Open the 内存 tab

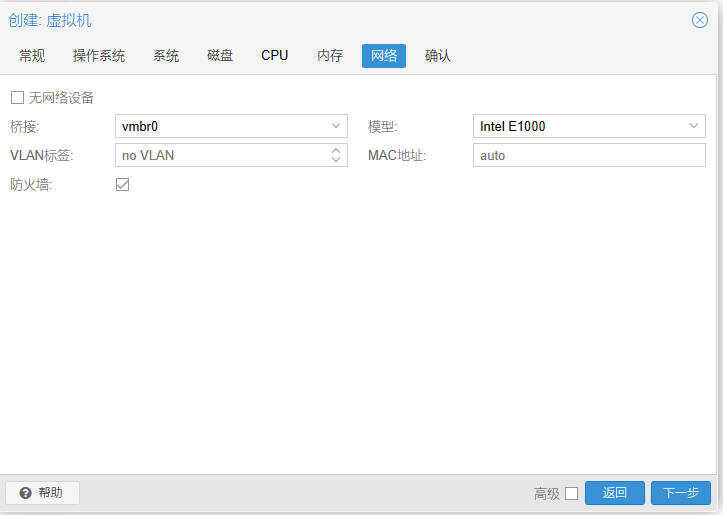[x=330, y=56]
